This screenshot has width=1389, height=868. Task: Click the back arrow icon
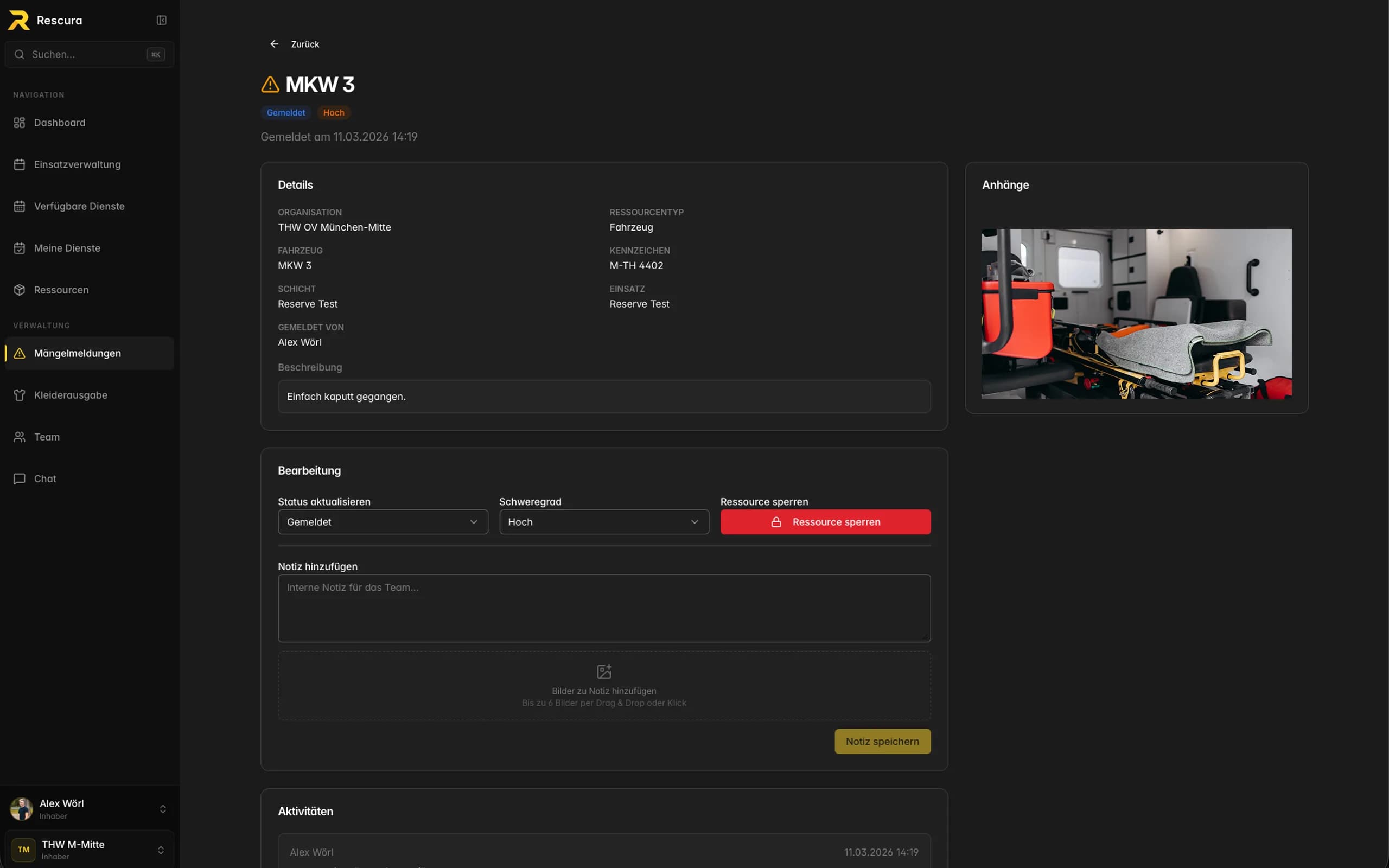point(275,44)
